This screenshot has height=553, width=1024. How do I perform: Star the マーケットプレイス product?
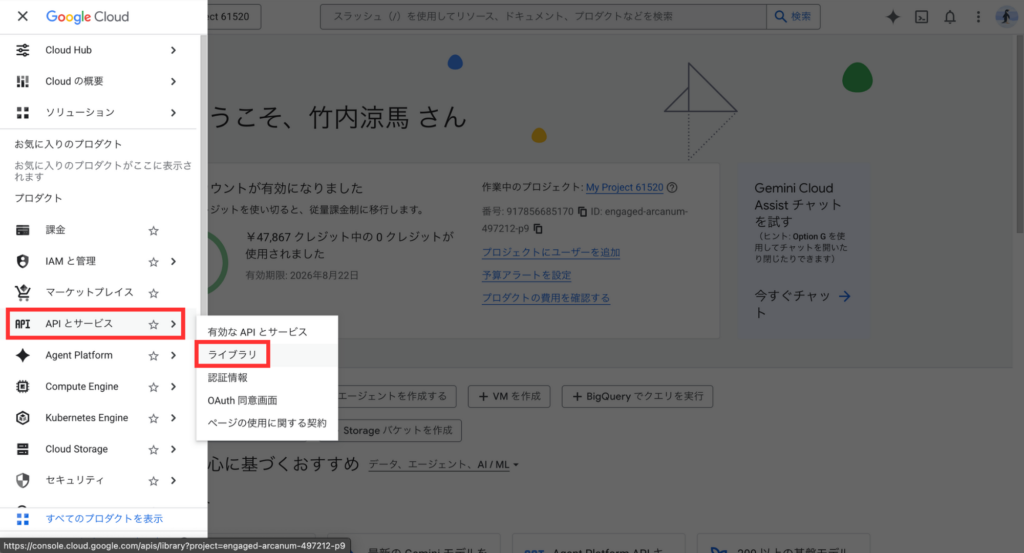coord(153,293)
